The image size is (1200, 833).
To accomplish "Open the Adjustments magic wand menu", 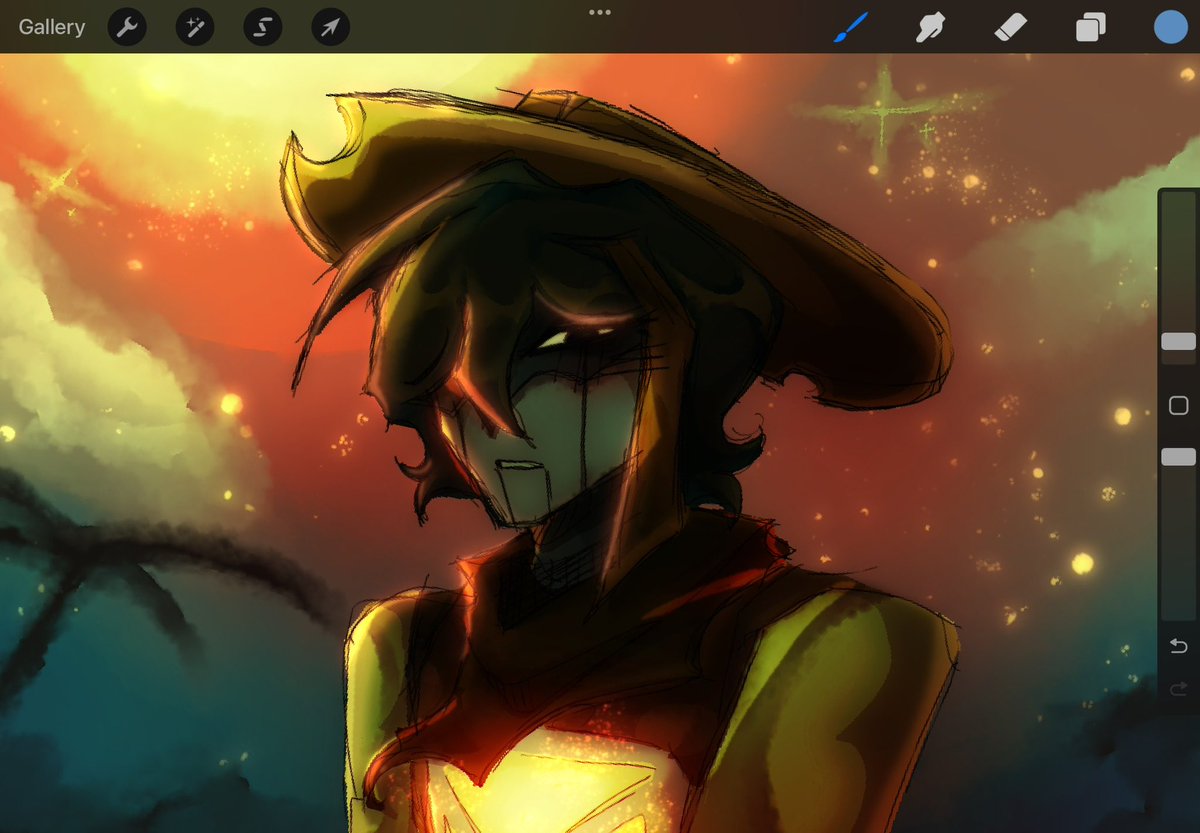I will click(x=195, y=27).
